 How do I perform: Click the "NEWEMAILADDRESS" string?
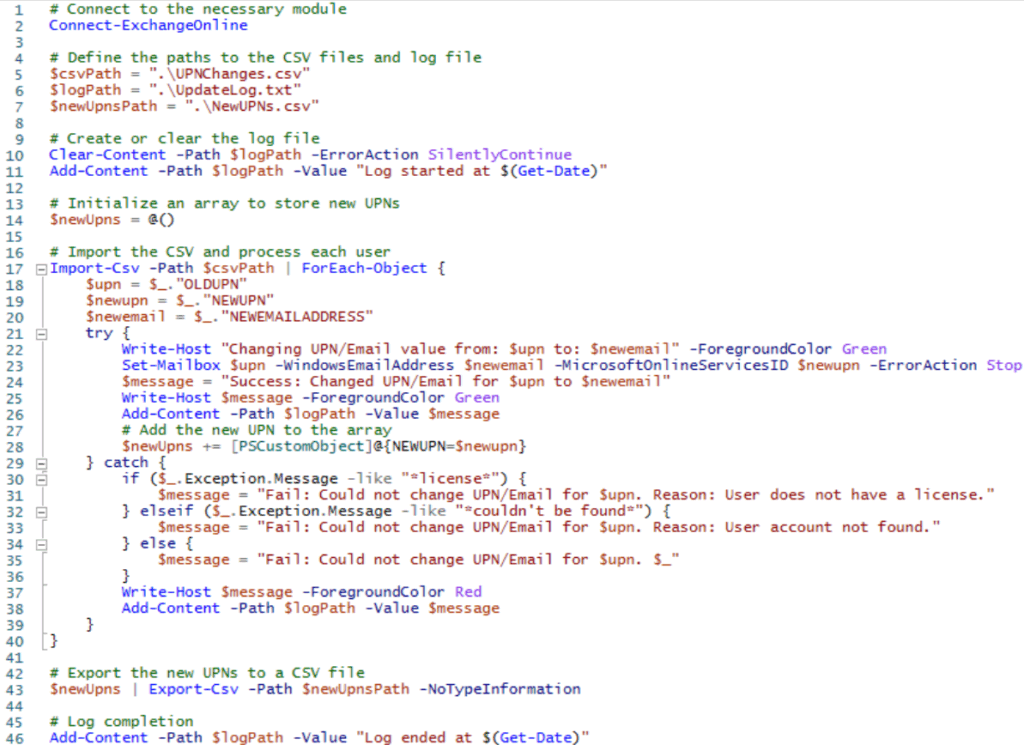[x=296, y=317]
